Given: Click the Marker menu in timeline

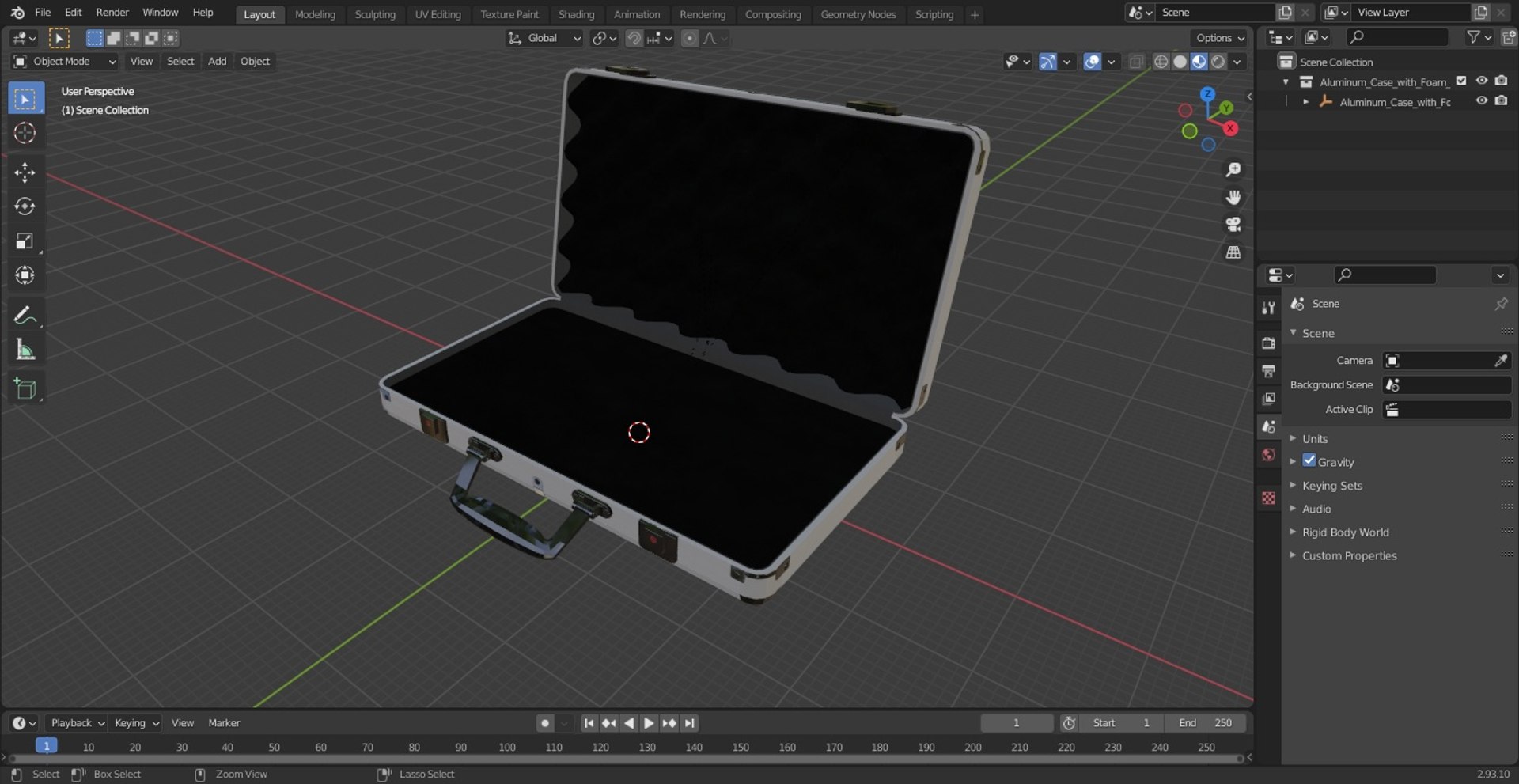Looking at the screenshot, I should [x=224, y=723].
